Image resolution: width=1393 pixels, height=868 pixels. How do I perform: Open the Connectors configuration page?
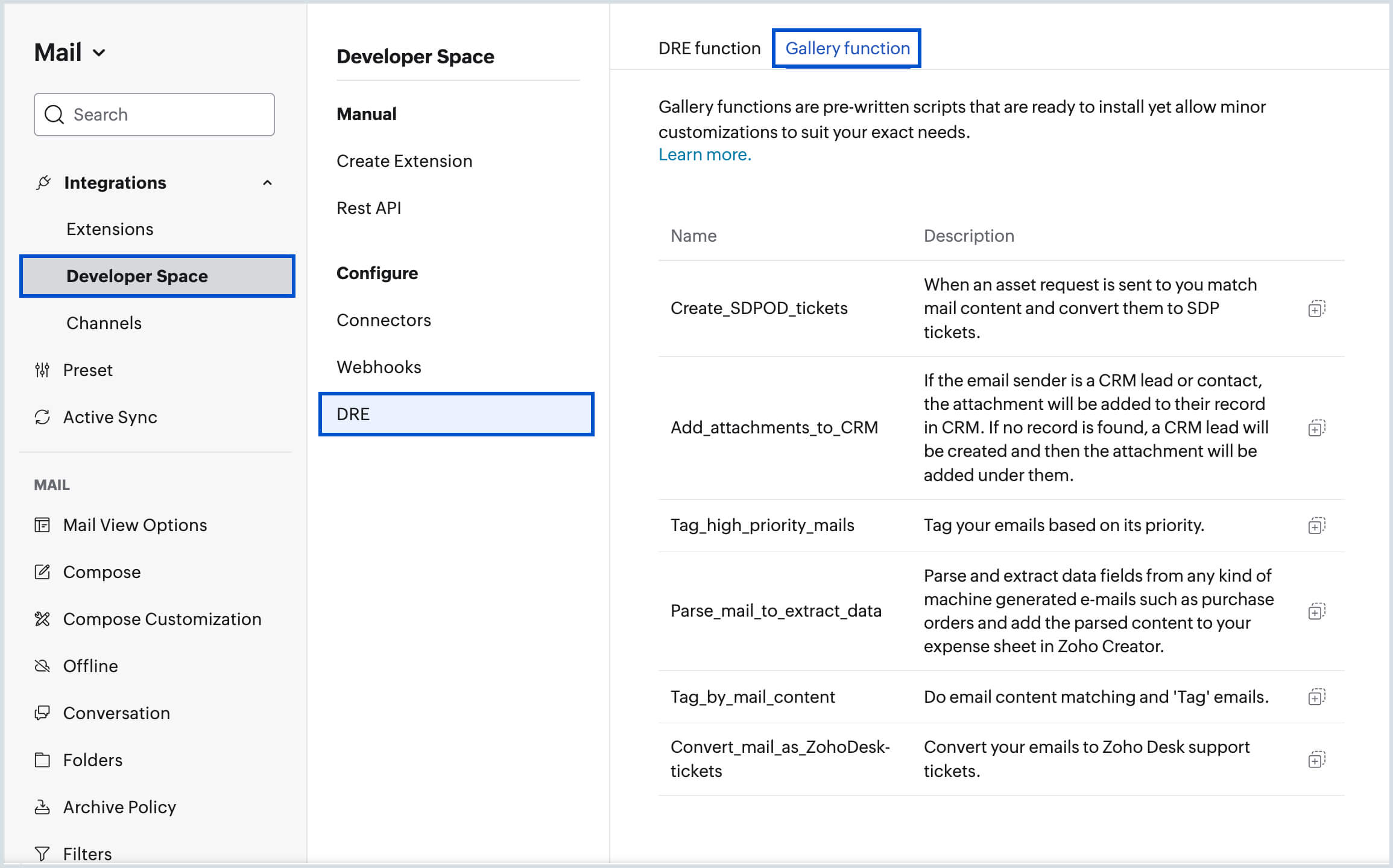(385, 320)
